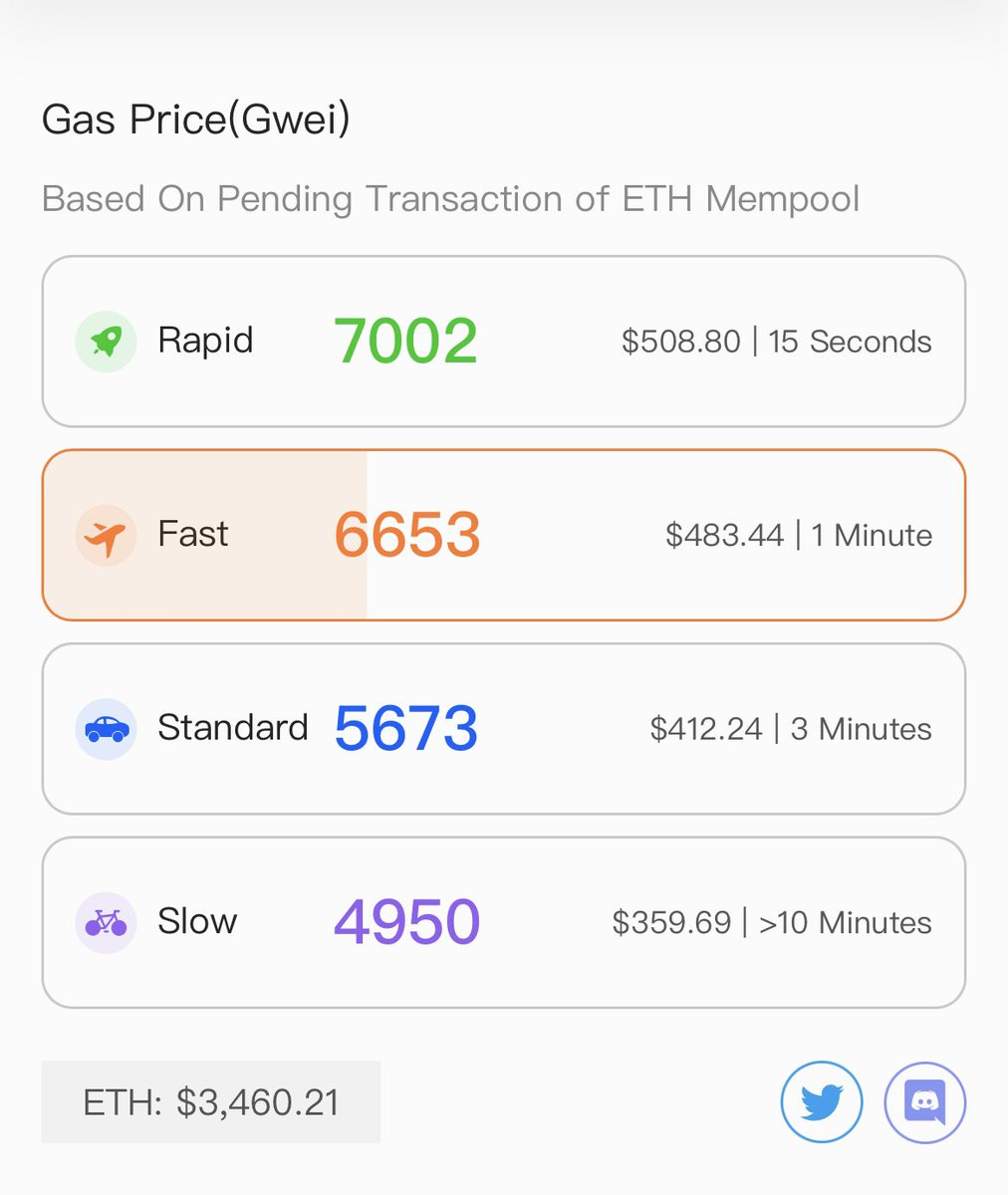Image resolution: width=1008 pixels, height=1195 pixels.
Task: Click the green rocket Rapid icon
Action: [106, 342]
